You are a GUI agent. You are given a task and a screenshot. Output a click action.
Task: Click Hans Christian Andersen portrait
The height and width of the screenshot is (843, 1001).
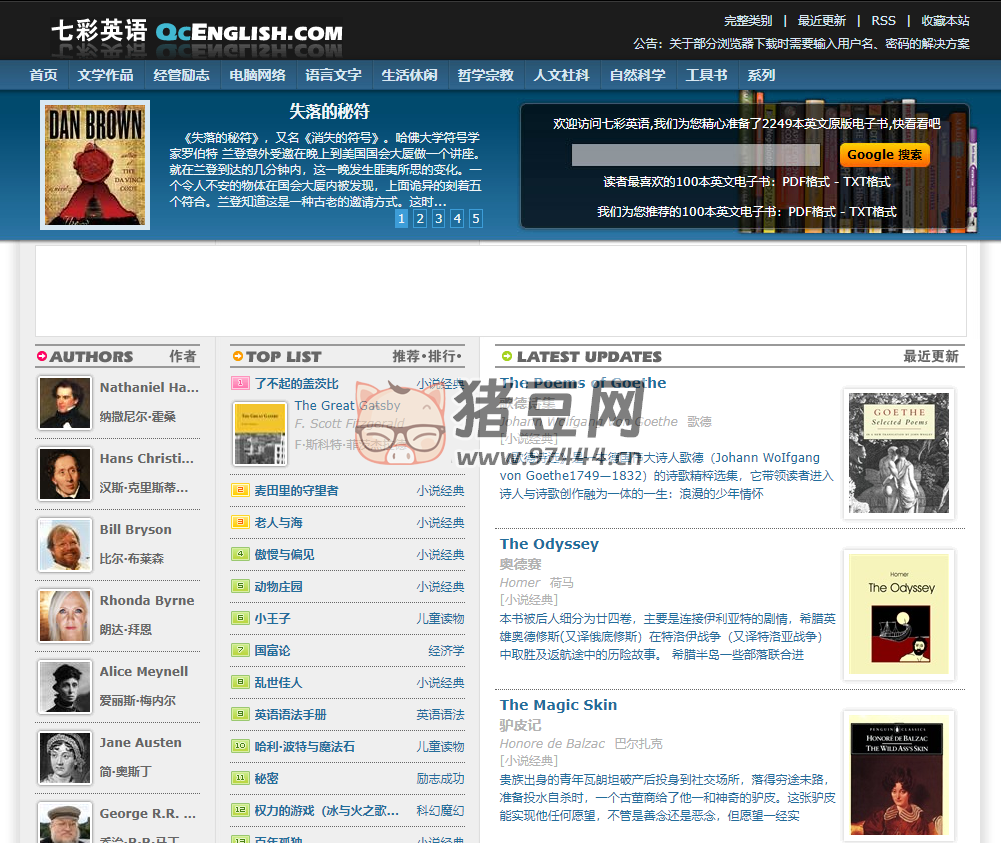point(64,474)
